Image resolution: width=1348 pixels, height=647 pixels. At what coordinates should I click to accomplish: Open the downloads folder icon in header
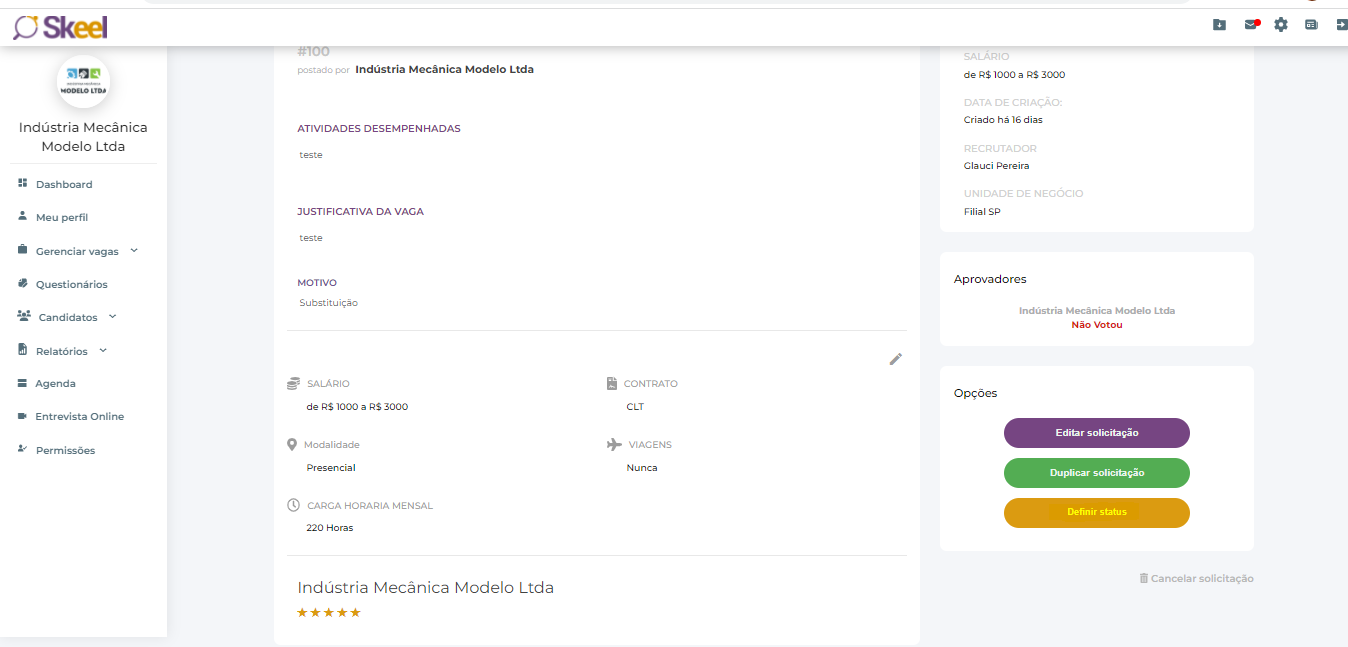(x=1219, y=25)
